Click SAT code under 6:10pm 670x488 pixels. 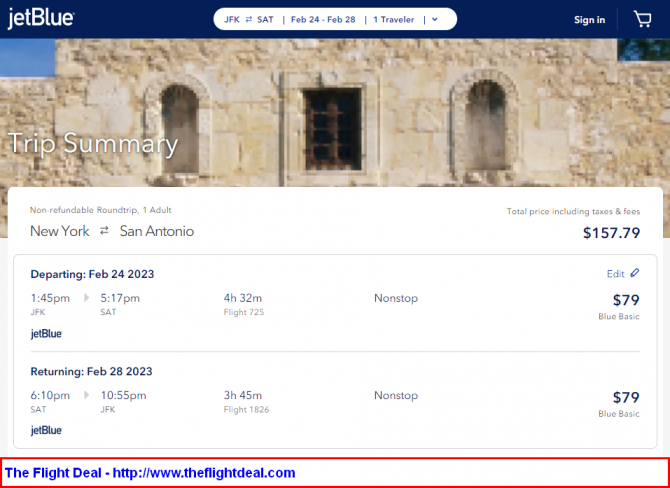pos(38,409)
